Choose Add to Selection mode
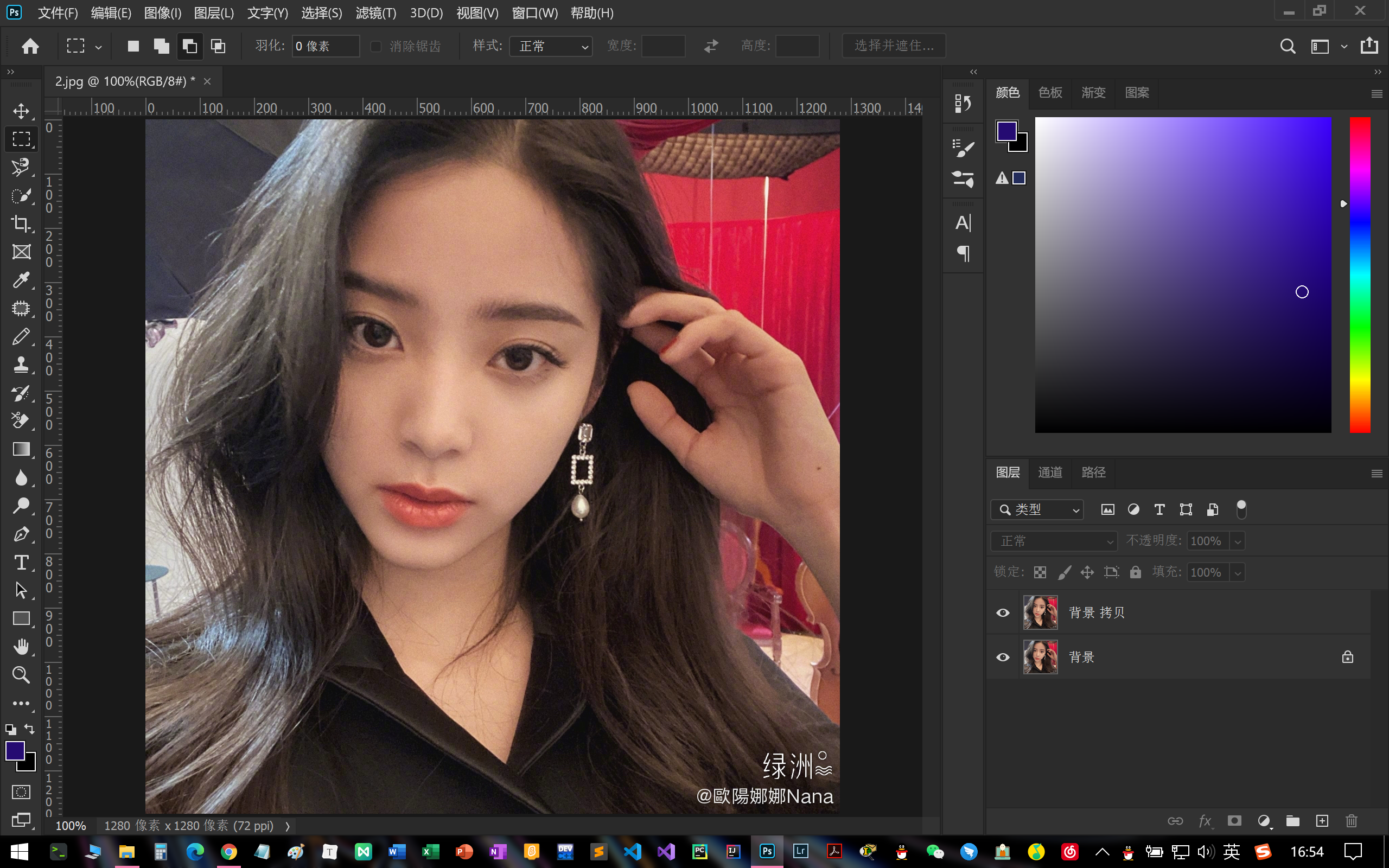 [162, 46]
